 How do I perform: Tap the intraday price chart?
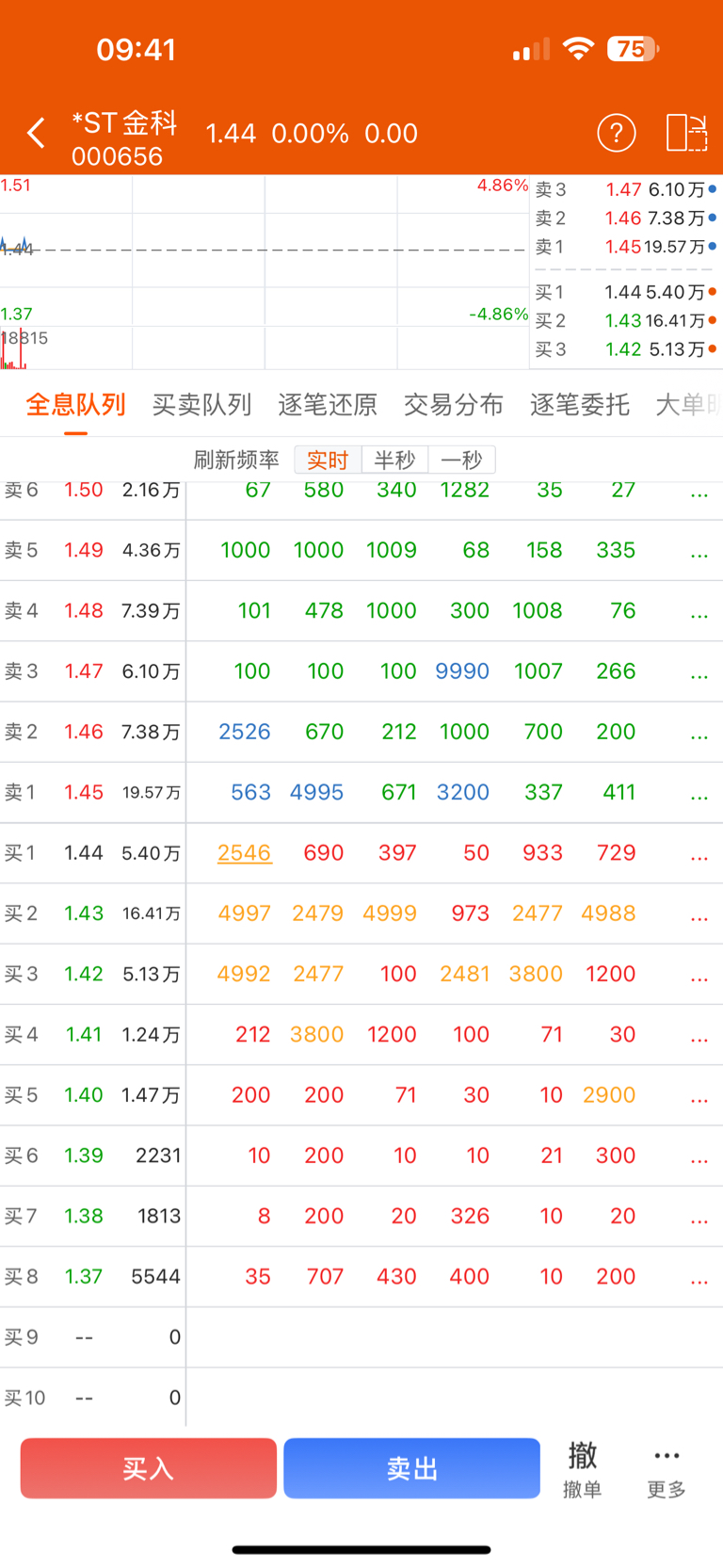[x=265, y=272]
